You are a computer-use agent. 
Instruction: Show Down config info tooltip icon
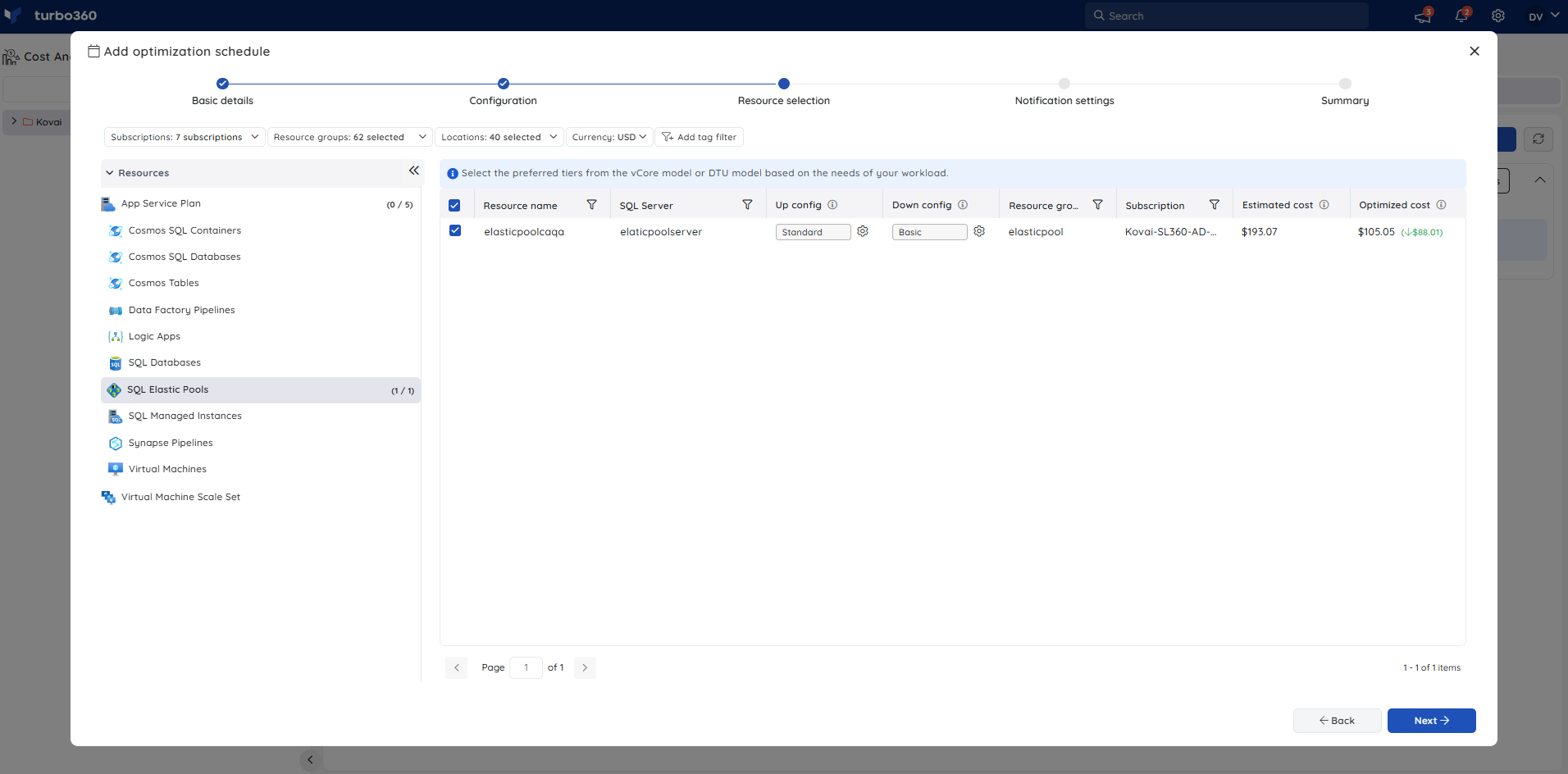963,205
